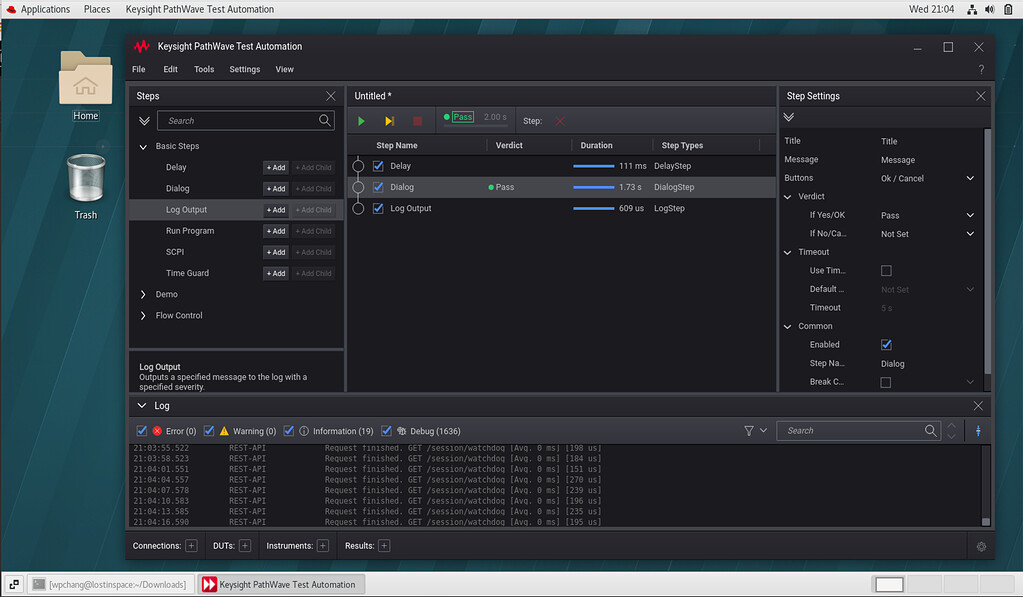Open the gear settings icon in the bottom bar
1023x597 pixels.
(981, 546)
